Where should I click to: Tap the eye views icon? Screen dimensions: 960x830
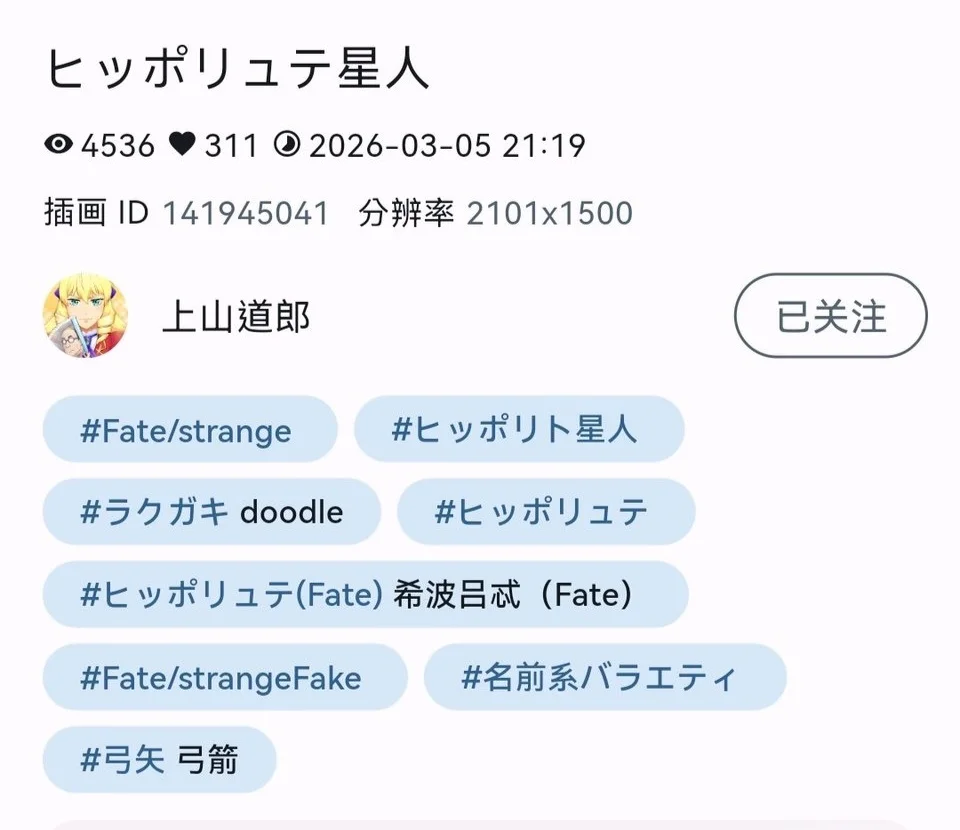[x=60, y=146]
